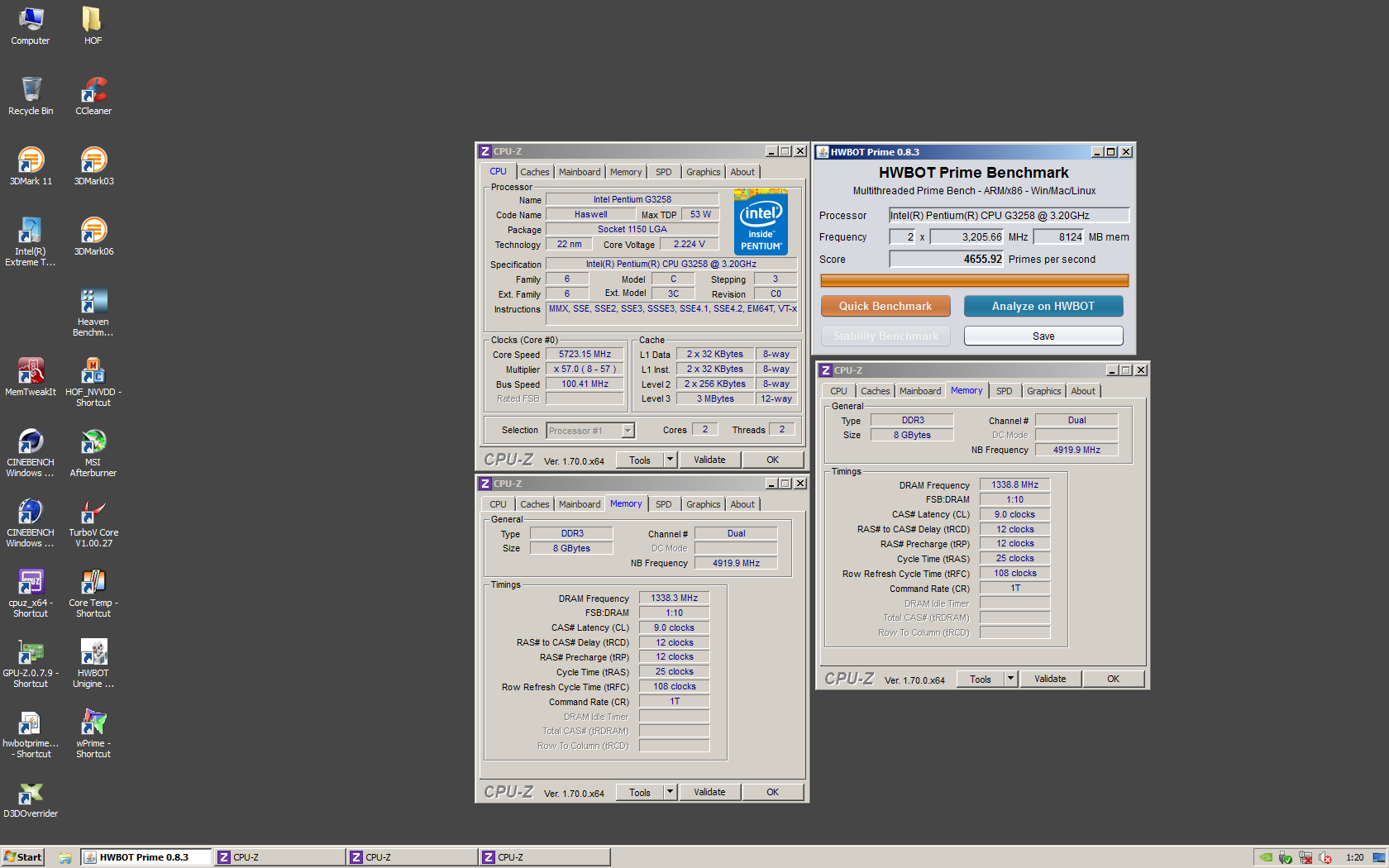Click 108 clocks value in right CPU-Z window
This screenshot has height=868, width=1389.
1015,573
